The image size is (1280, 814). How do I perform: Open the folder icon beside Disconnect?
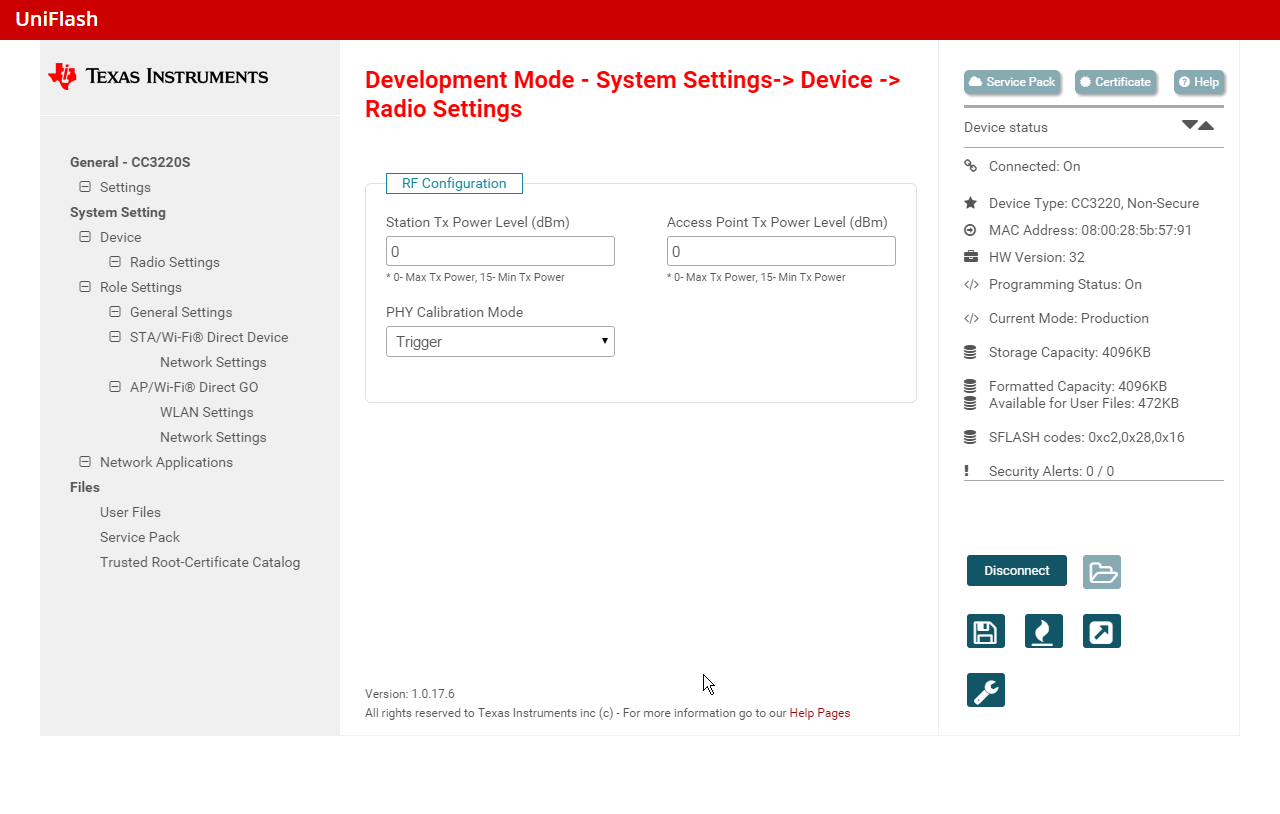pyautogui.click(x=1102, y=572)
